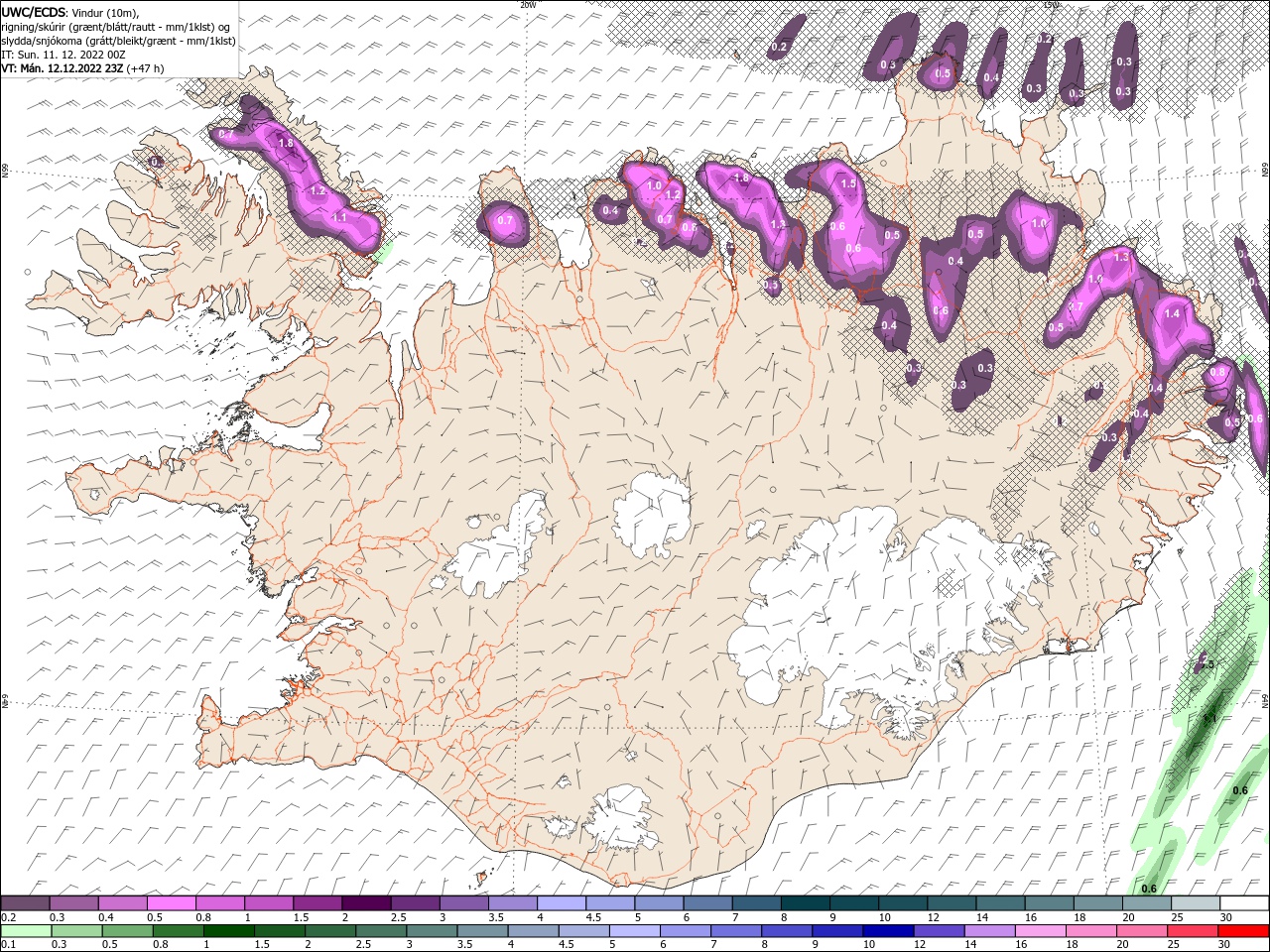Click the 'slydda/snjókoma' legend description line

(118, 41)
